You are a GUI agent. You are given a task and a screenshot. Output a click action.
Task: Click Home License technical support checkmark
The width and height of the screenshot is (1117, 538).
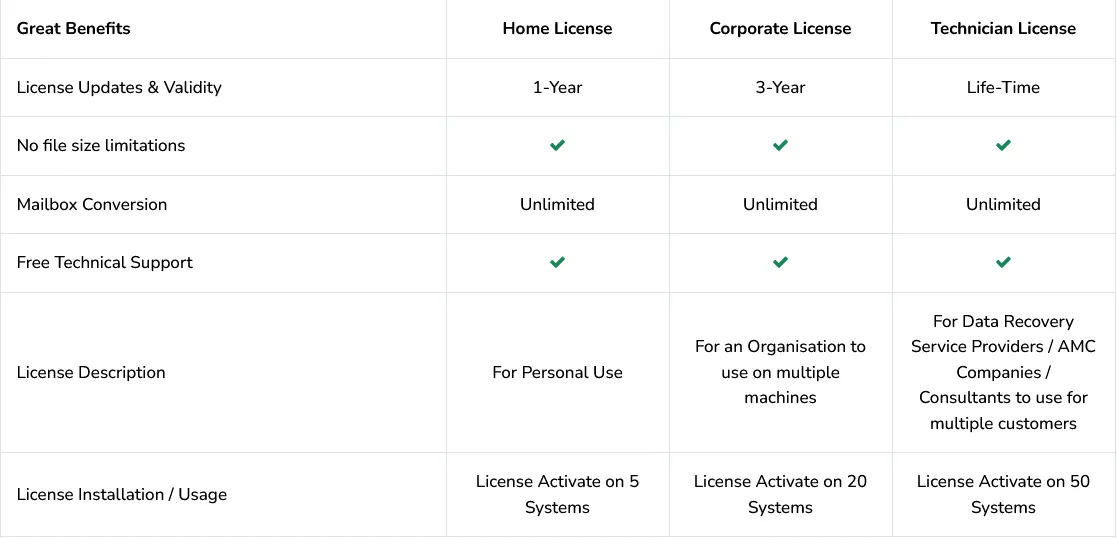pos(557,263)
